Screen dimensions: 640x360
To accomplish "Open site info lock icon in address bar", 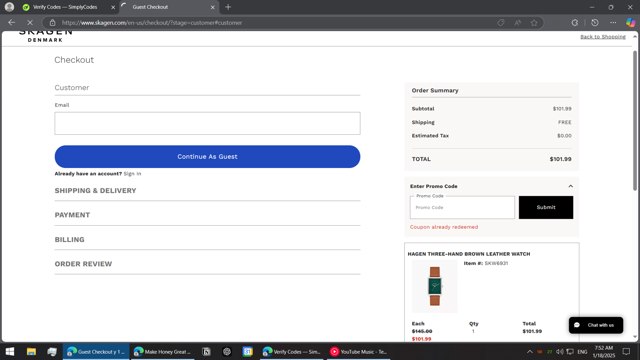I will [52, 23].
